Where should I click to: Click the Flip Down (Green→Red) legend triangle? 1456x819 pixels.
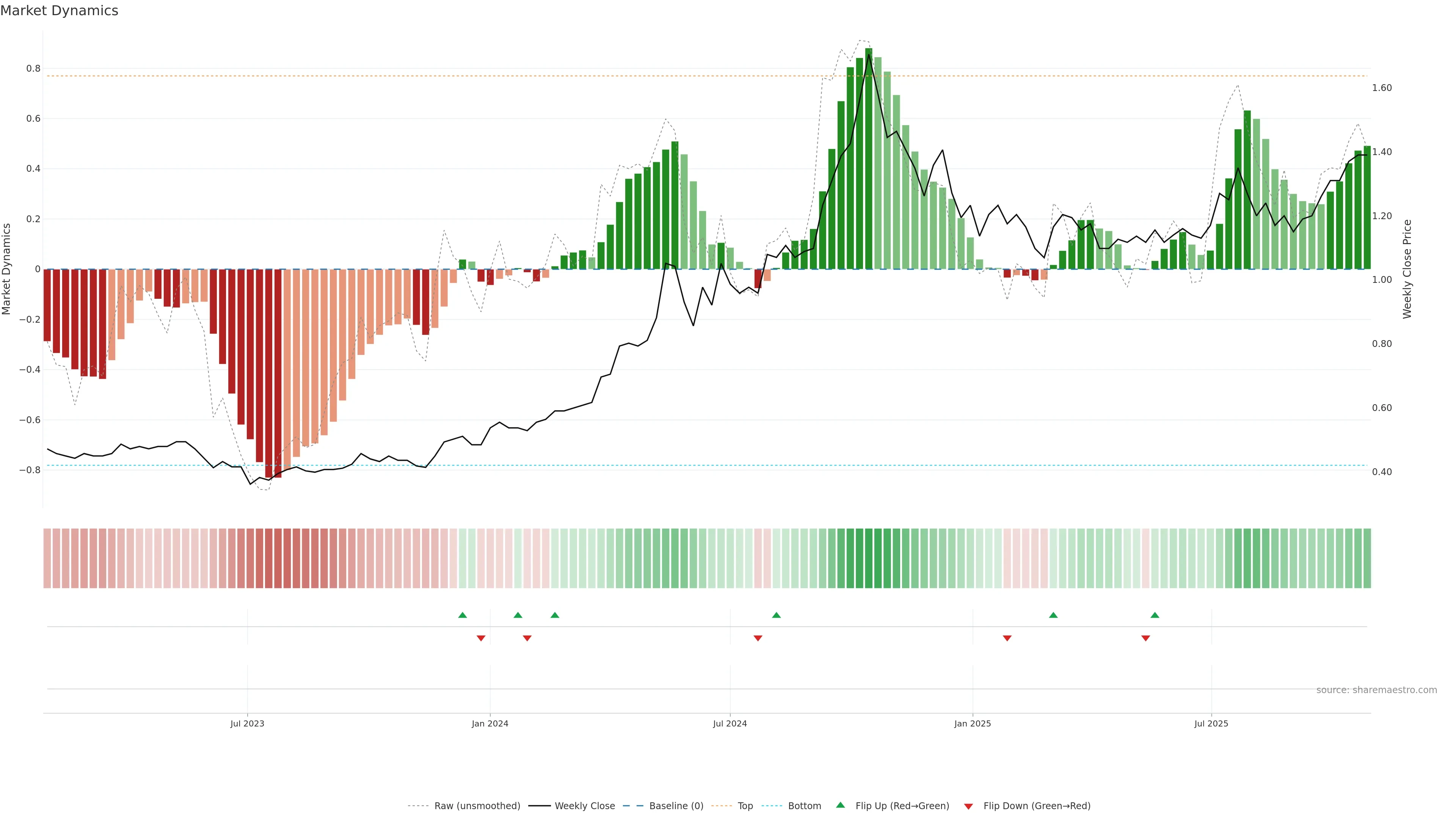click(968, 806)
